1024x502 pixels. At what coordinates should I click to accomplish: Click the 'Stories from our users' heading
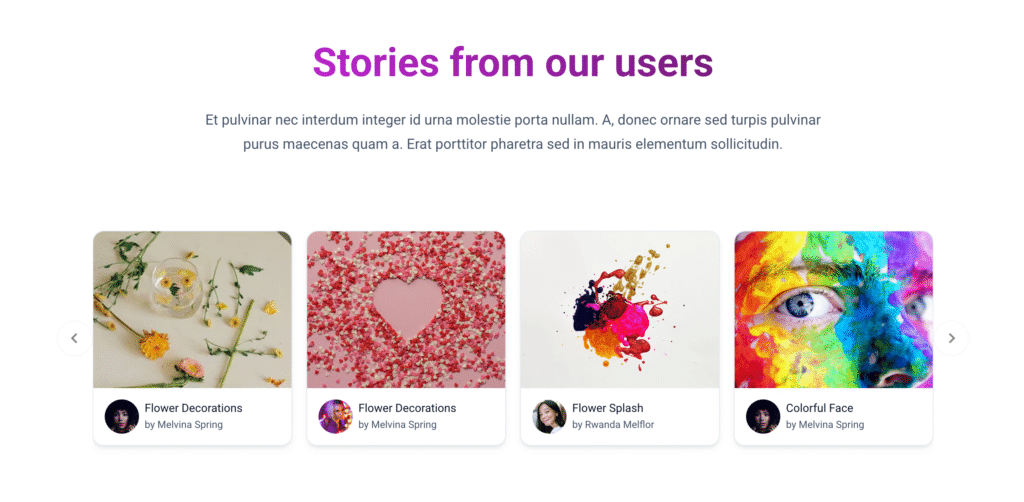pyautogui.click(x=512, y=62)
